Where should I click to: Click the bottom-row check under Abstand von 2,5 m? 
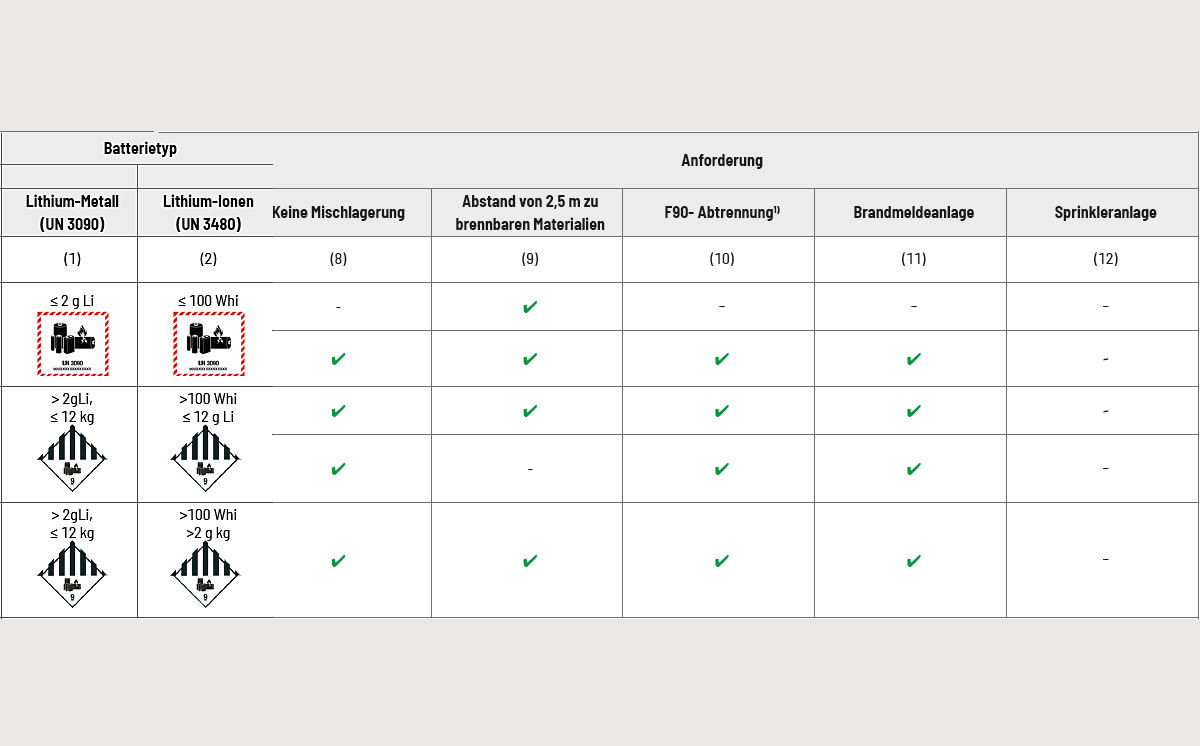click(x=530, y=561)
